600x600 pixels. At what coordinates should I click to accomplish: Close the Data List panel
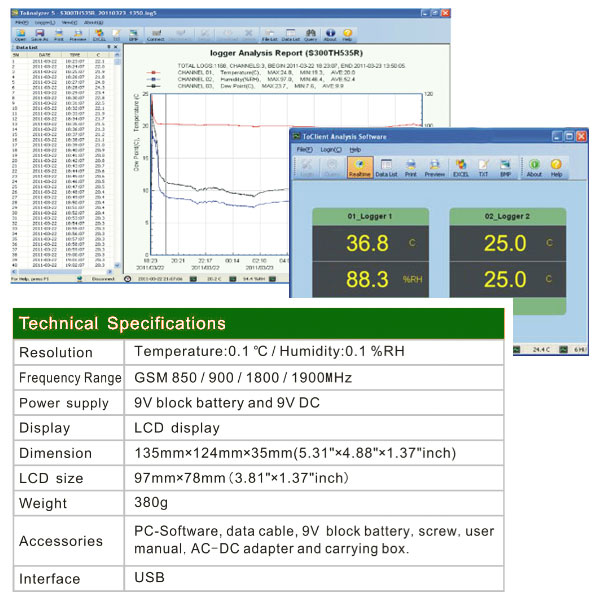click(116, 47)
